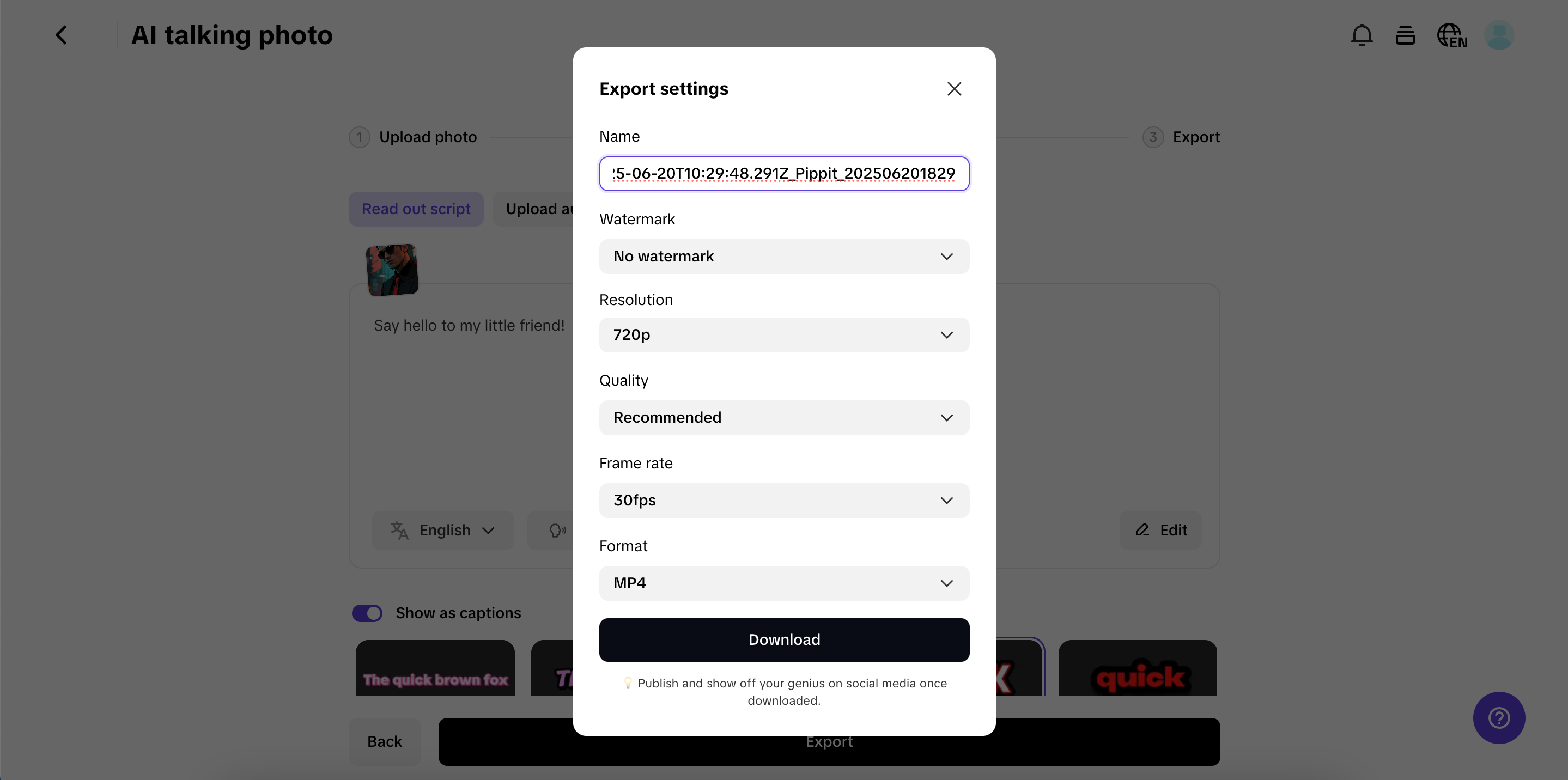The height and width of the screenshot is (780, 1568).
Task: Click the Edit pencil icon
Action: [1160, 530]
